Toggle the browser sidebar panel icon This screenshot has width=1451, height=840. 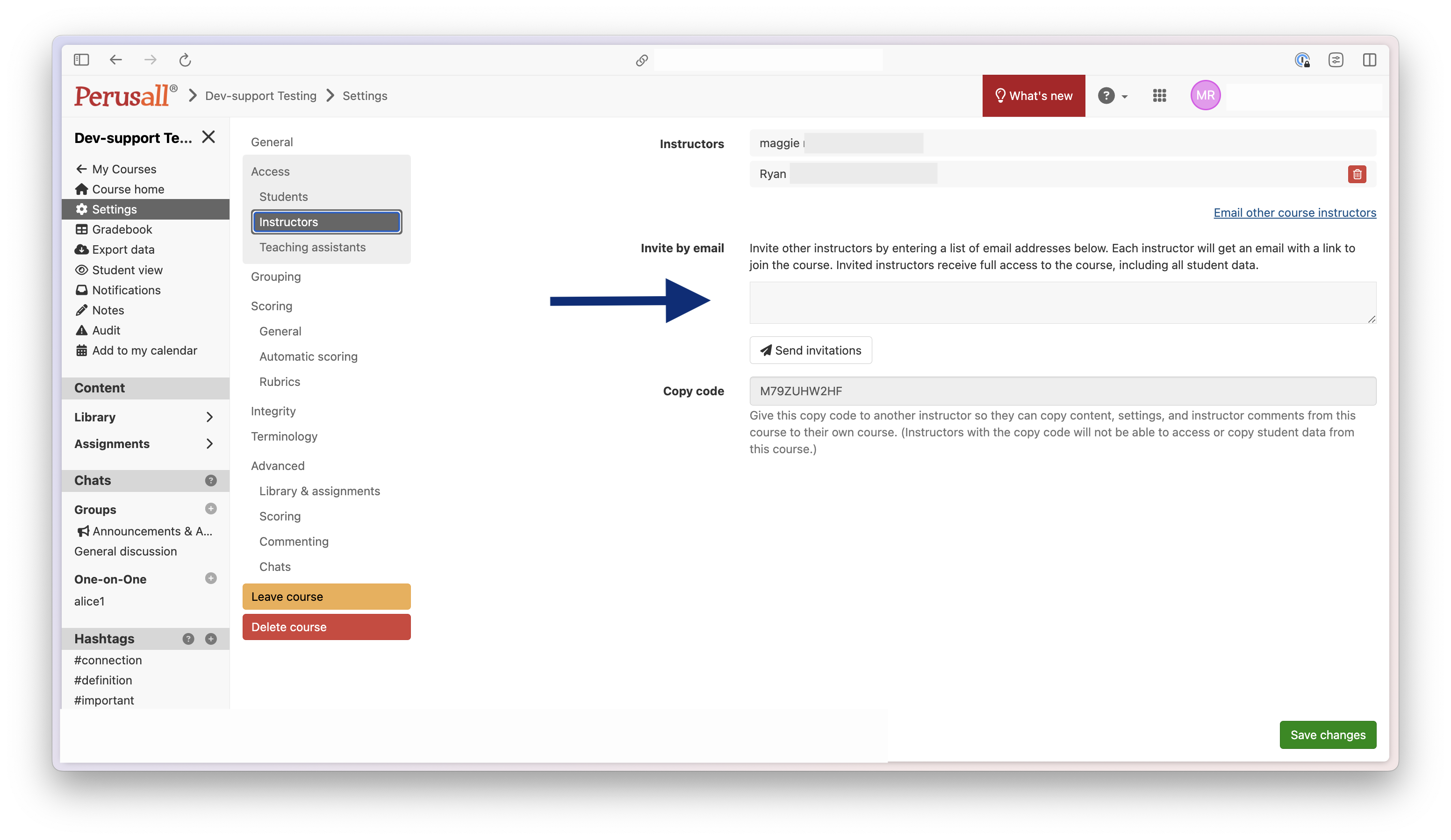[x=81, y=60]
